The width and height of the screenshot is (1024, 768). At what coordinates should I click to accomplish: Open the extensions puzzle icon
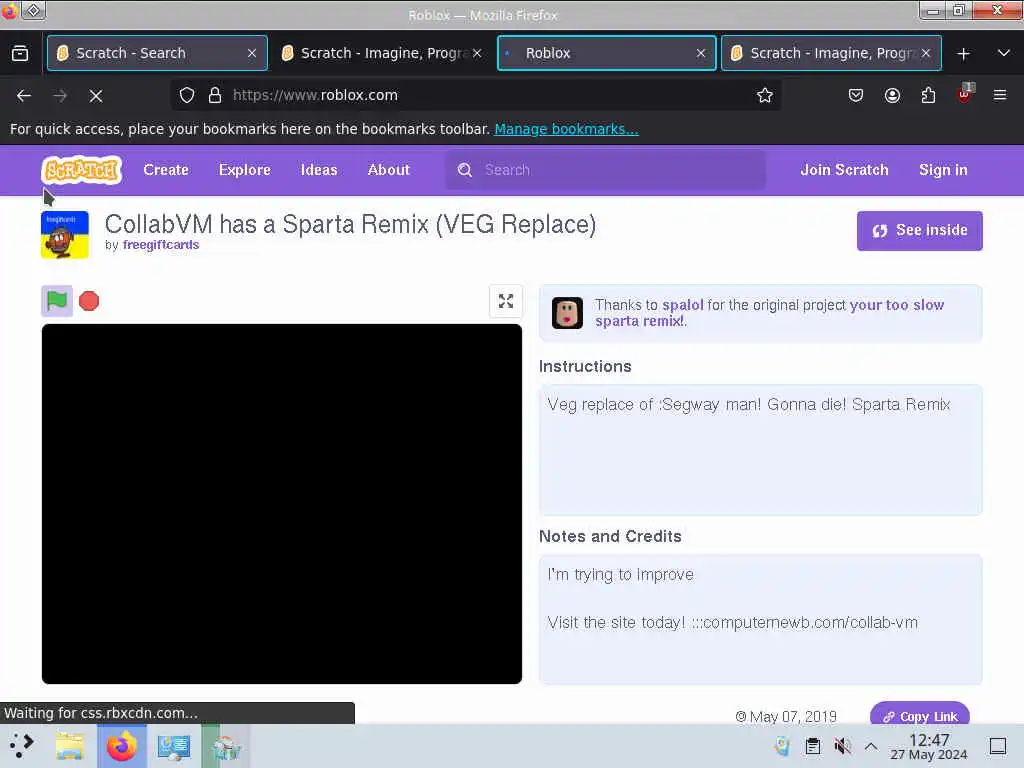[x=928, y=95]
